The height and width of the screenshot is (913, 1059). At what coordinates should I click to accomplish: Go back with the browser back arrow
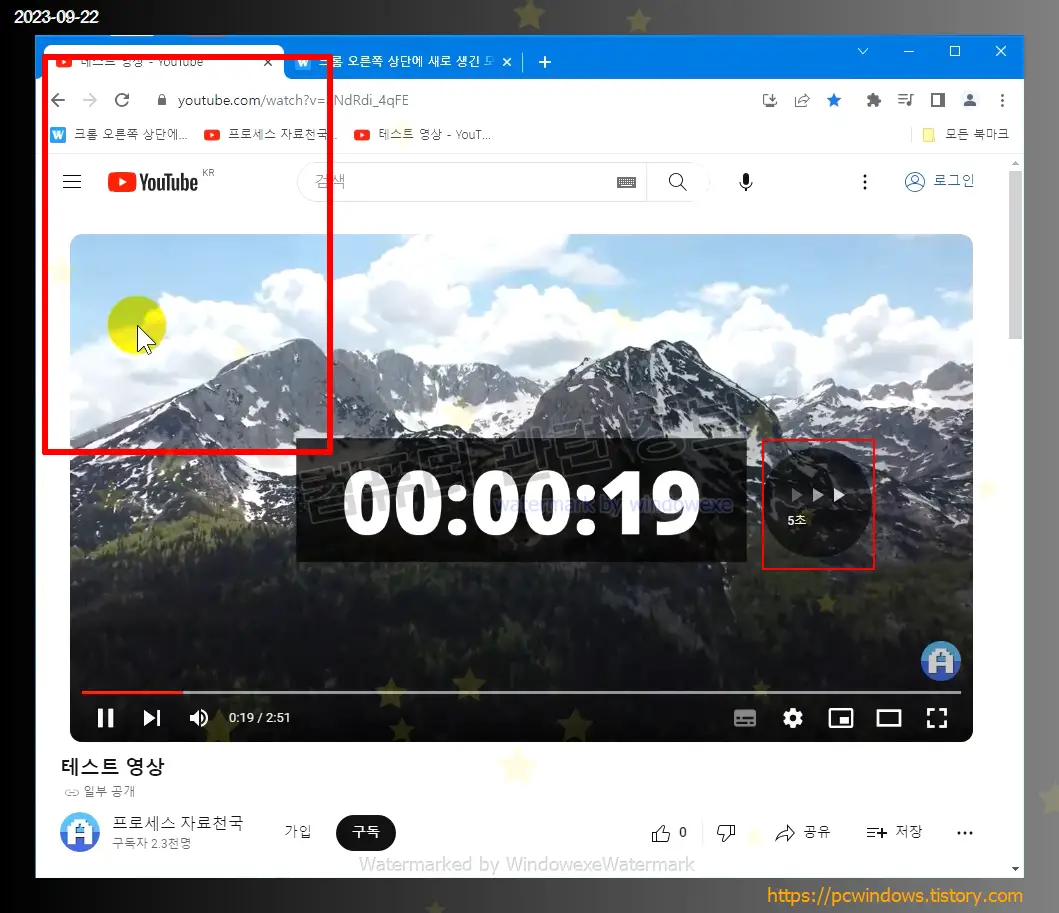(x=58, y=100)
